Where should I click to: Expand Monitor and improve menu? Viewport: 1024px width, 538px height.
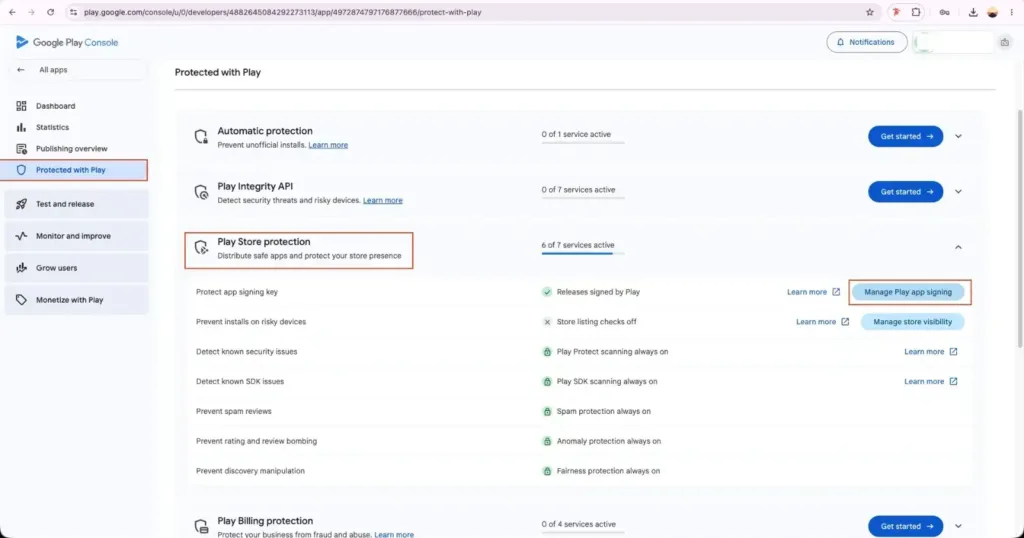click(76, 236)
